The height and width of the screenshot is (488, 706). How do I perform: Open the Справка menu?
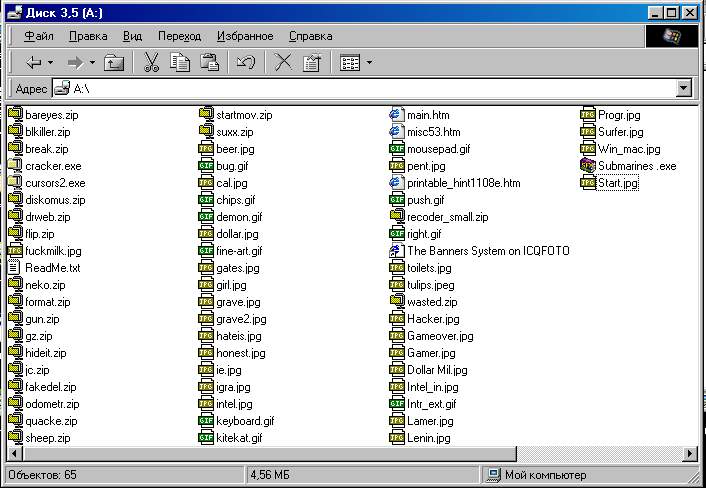pos(311,36)
